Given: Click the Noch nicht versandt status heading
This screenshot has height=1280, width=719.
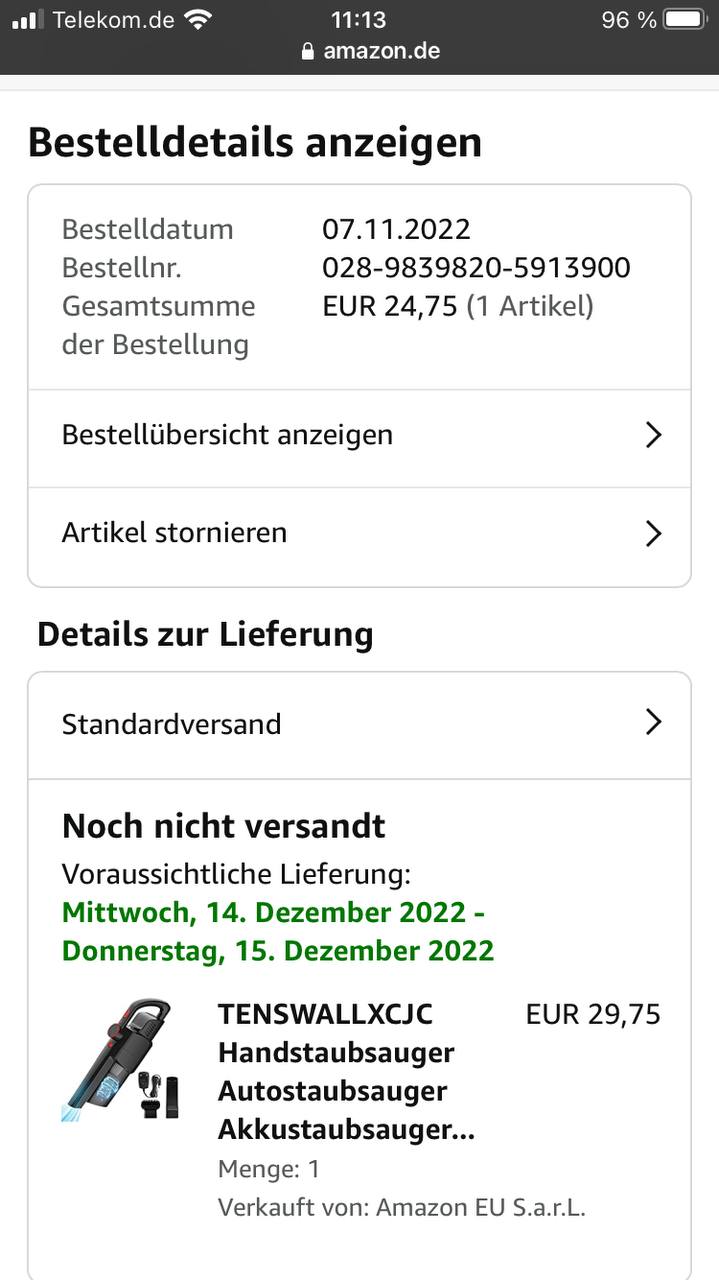Looking at the screenshot, I should 223,826.
